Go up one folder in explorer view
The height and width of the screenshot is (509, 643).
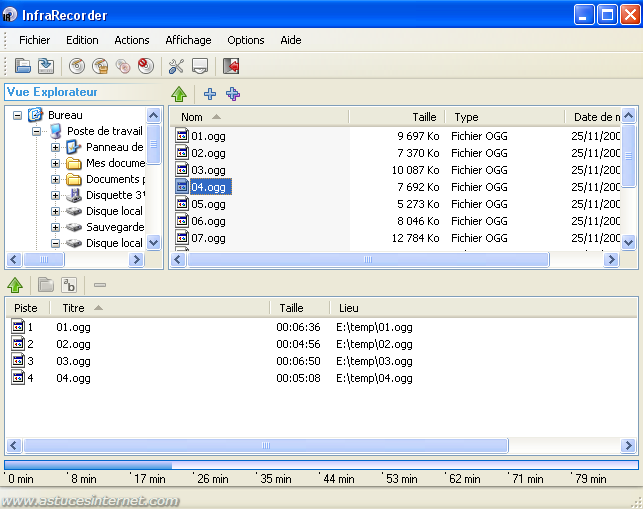click(x=179, y=94)
